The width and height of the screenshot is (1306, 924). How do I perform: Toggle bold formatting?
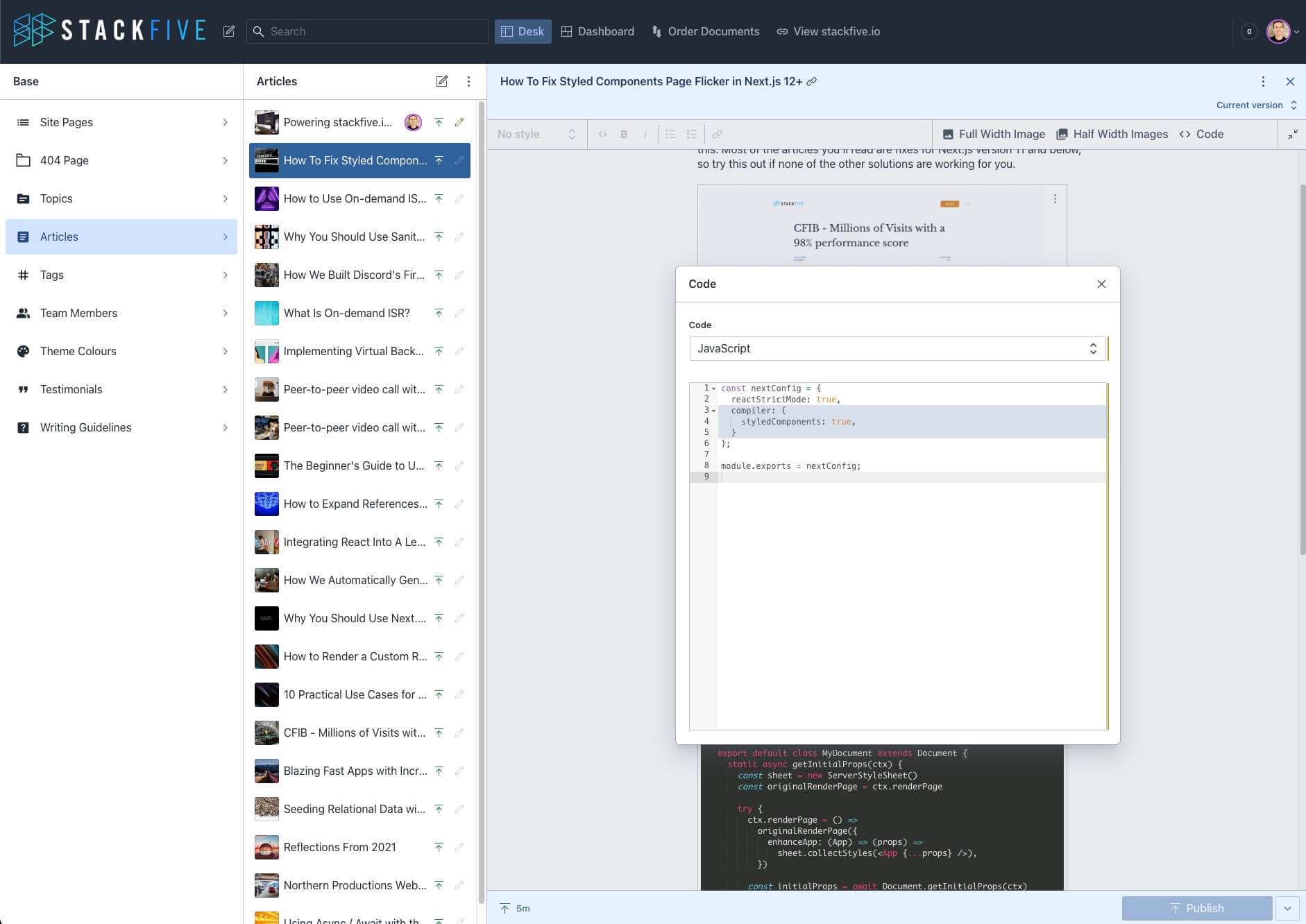click(x=624, y=134)
